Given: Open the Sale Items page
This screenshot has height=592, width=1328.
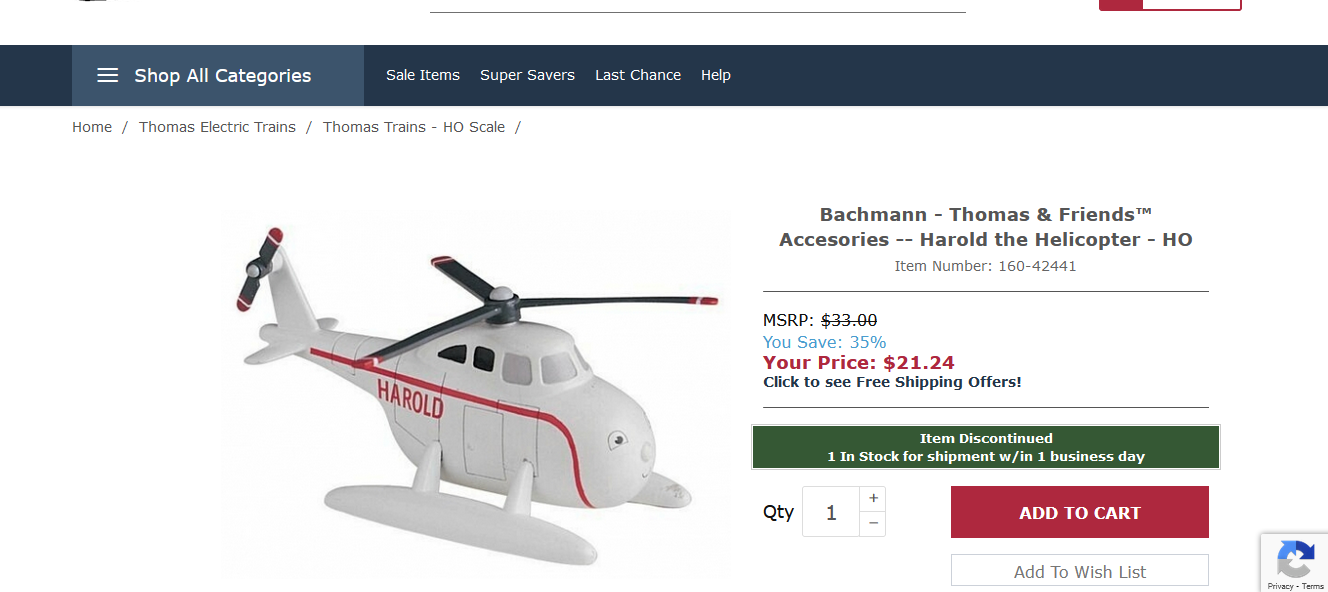Looking at the screenshot, I should pos(423,75).
